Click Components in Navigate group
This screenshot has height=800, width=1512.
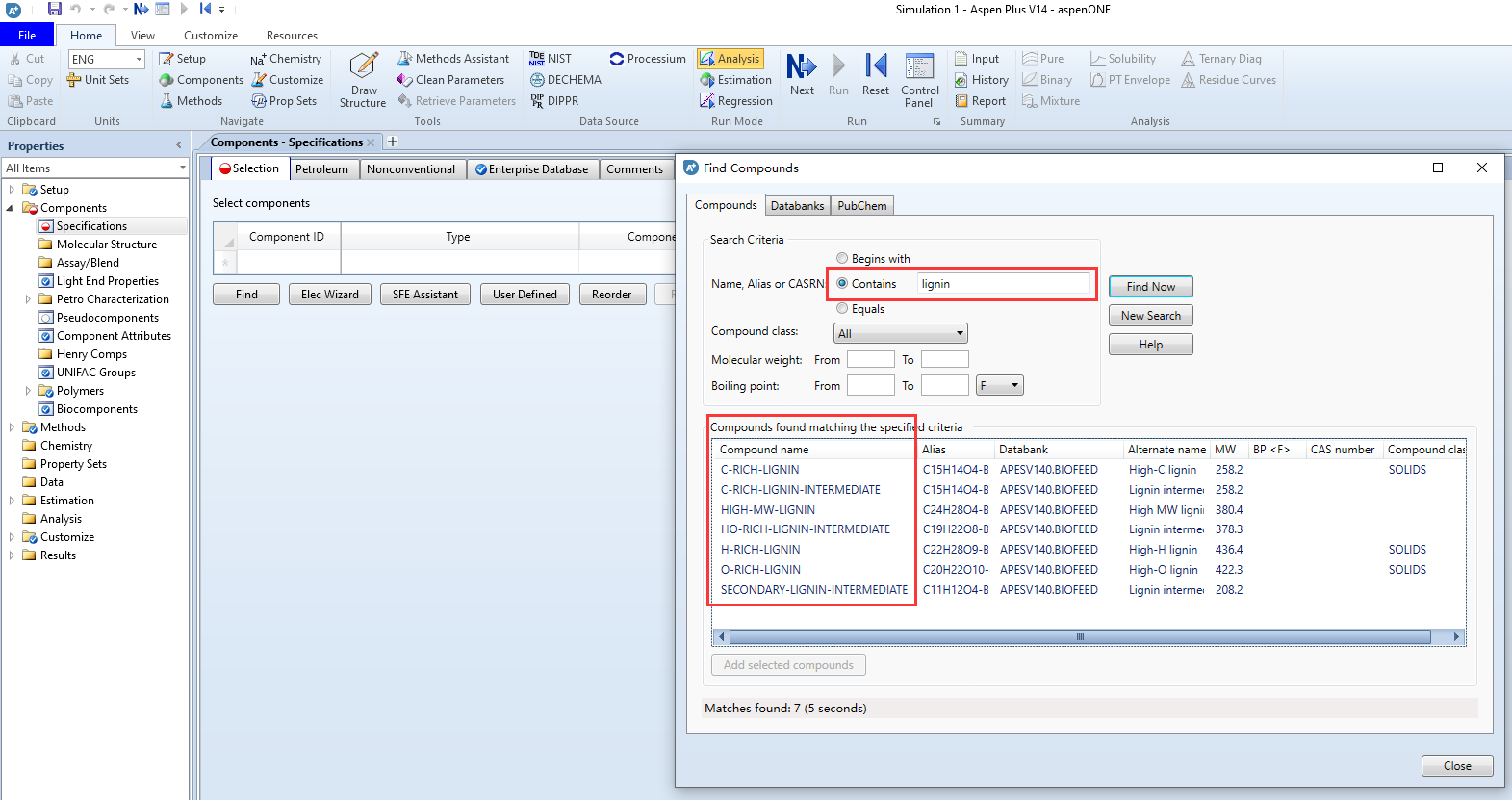(201, 80)
